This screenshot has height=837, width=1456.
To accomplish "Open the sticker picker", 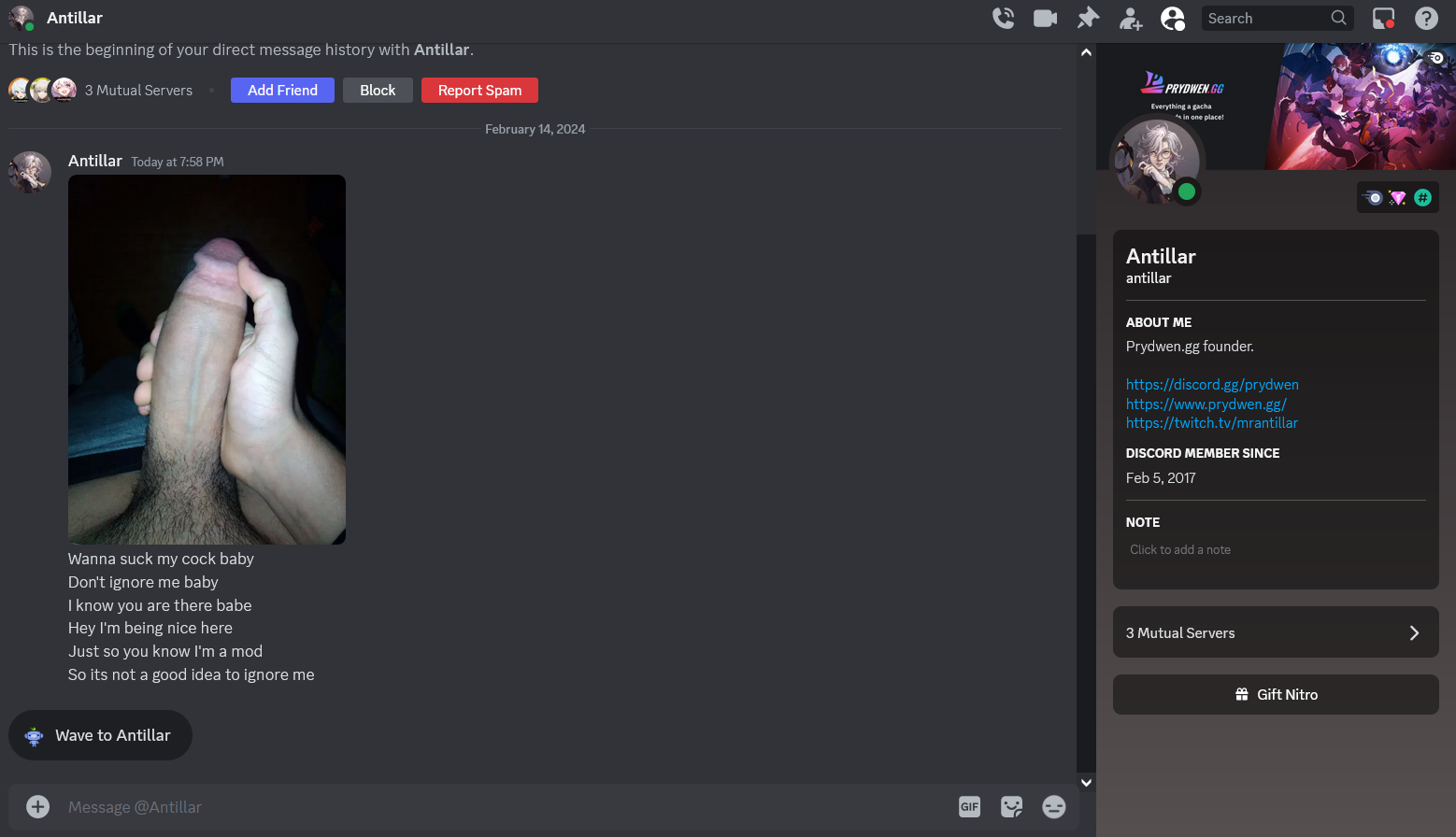I will 1011,807.
